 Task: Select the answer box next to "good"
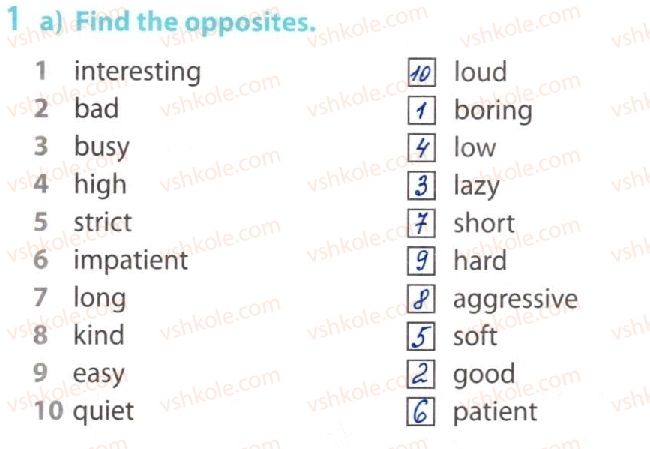pos(422,374)
